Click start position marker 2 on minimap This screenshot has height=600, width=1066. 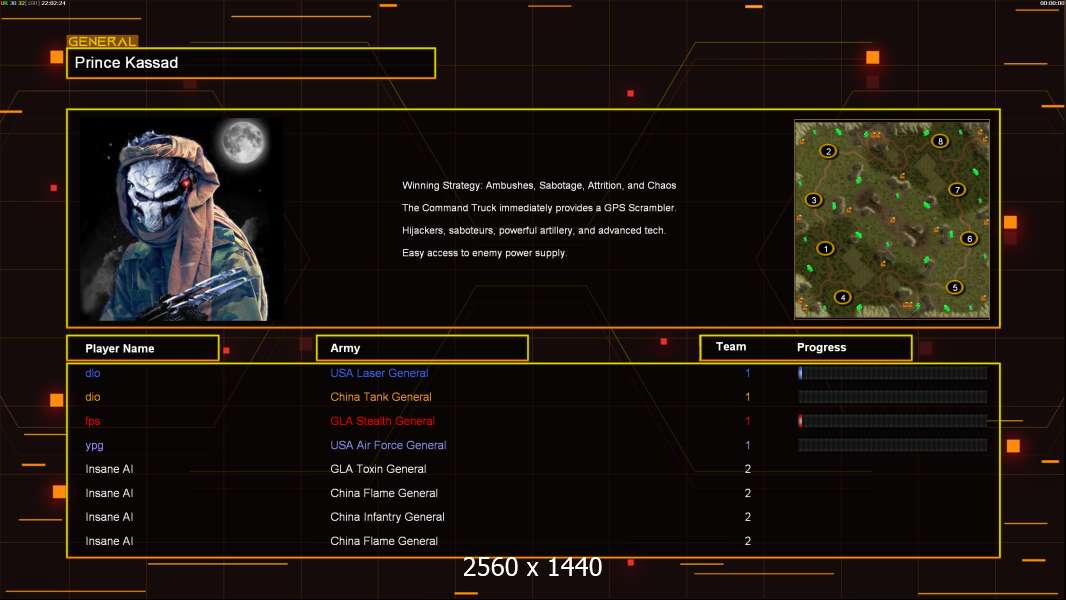tap(827, 151)
